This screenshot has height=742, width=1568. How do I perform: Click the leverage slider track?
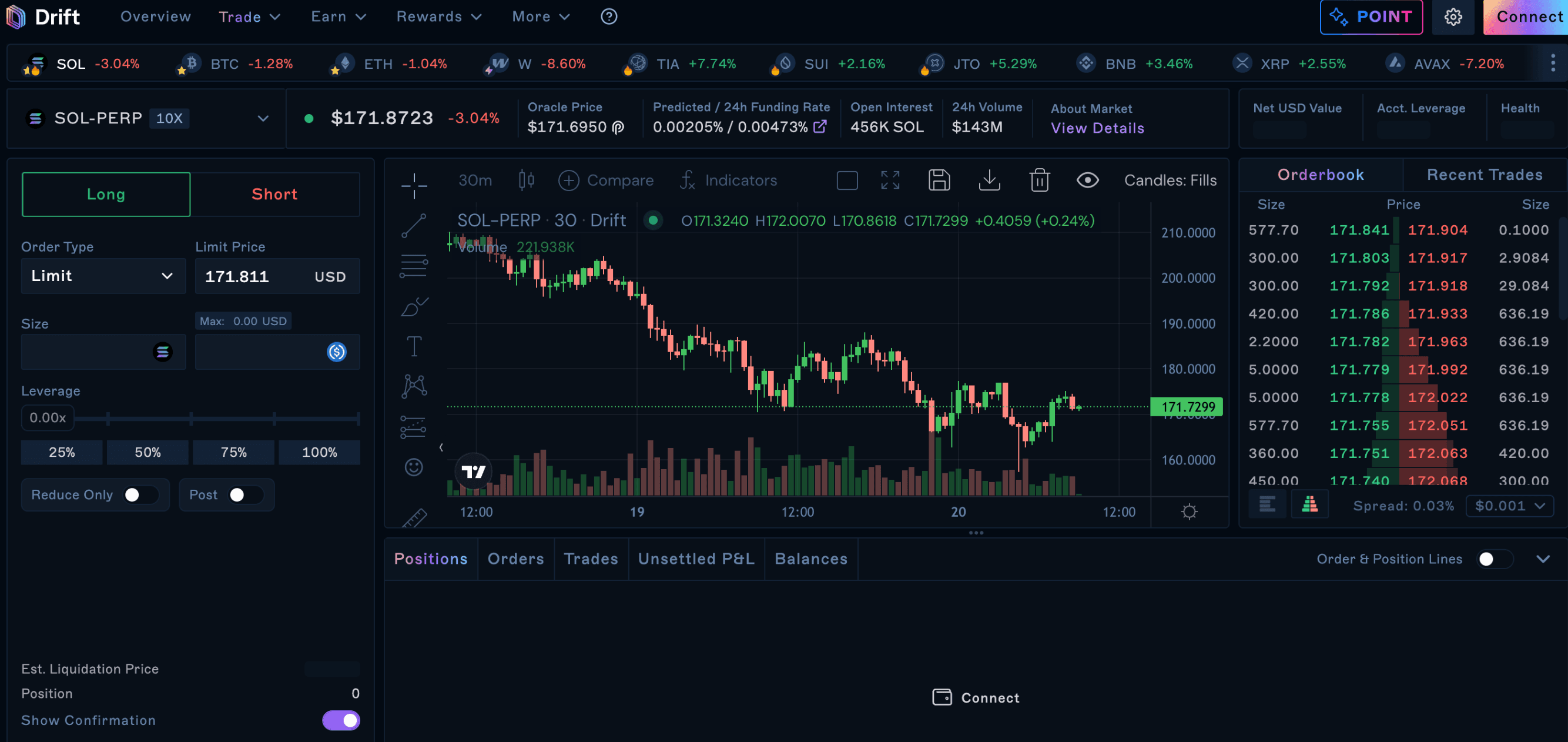click(217, 419)
